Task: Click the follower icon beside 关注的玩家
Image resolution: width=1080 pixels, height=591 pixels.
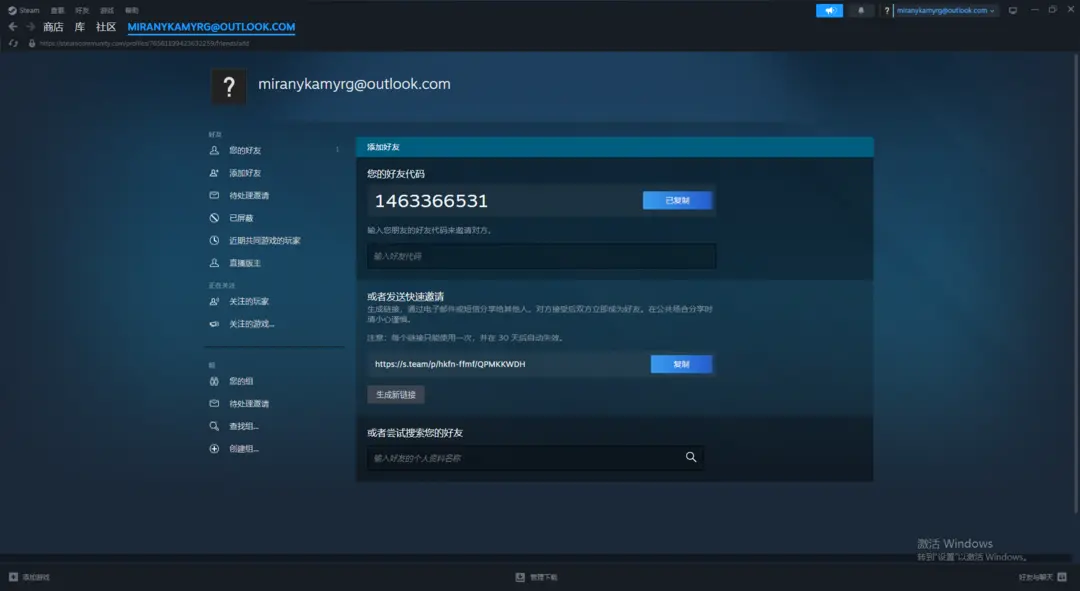Action: pyautogui.click(x=214, y=301)
